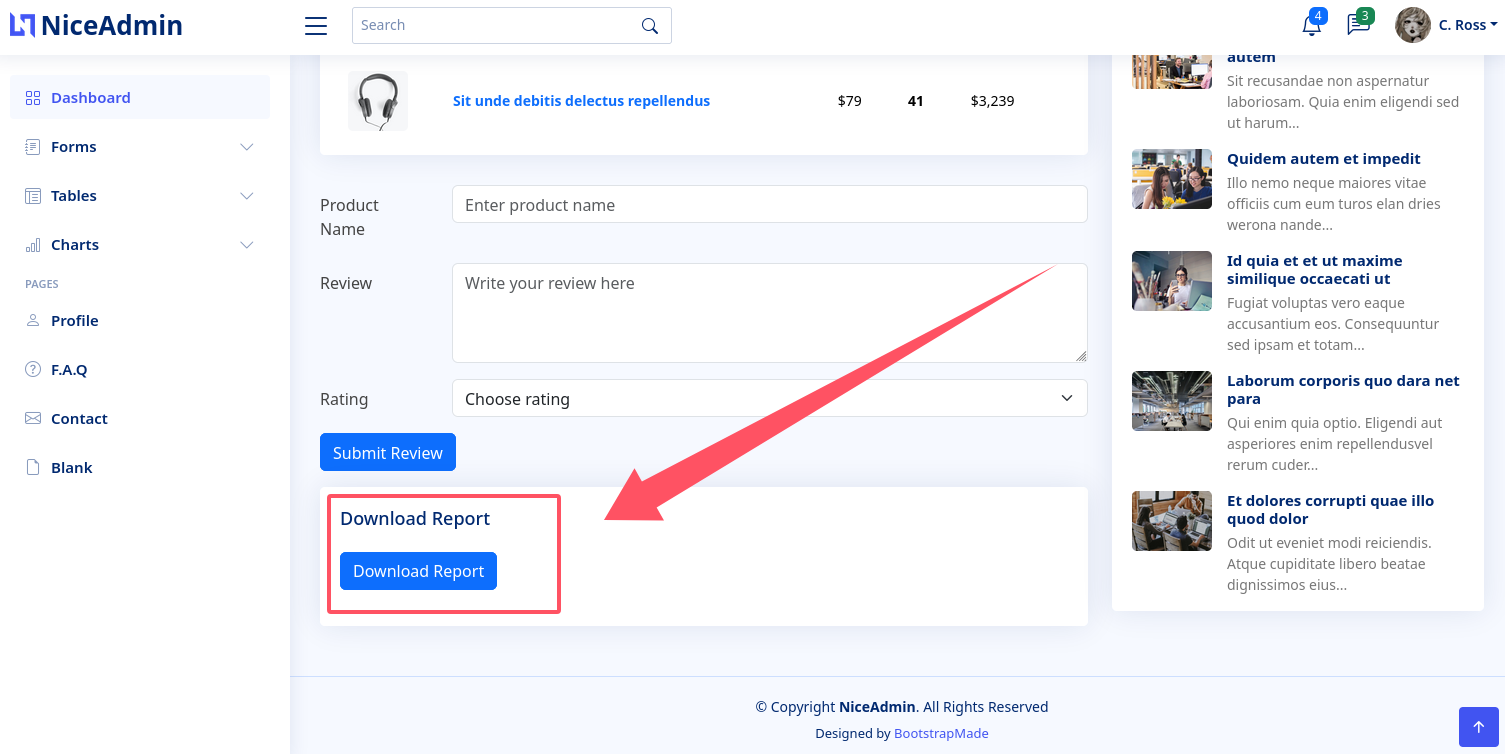The width and height of the screenshot is (1505, 754).
Task: Toggle the sidebar with the hamburger icon
Action: [x=316, y=26]
